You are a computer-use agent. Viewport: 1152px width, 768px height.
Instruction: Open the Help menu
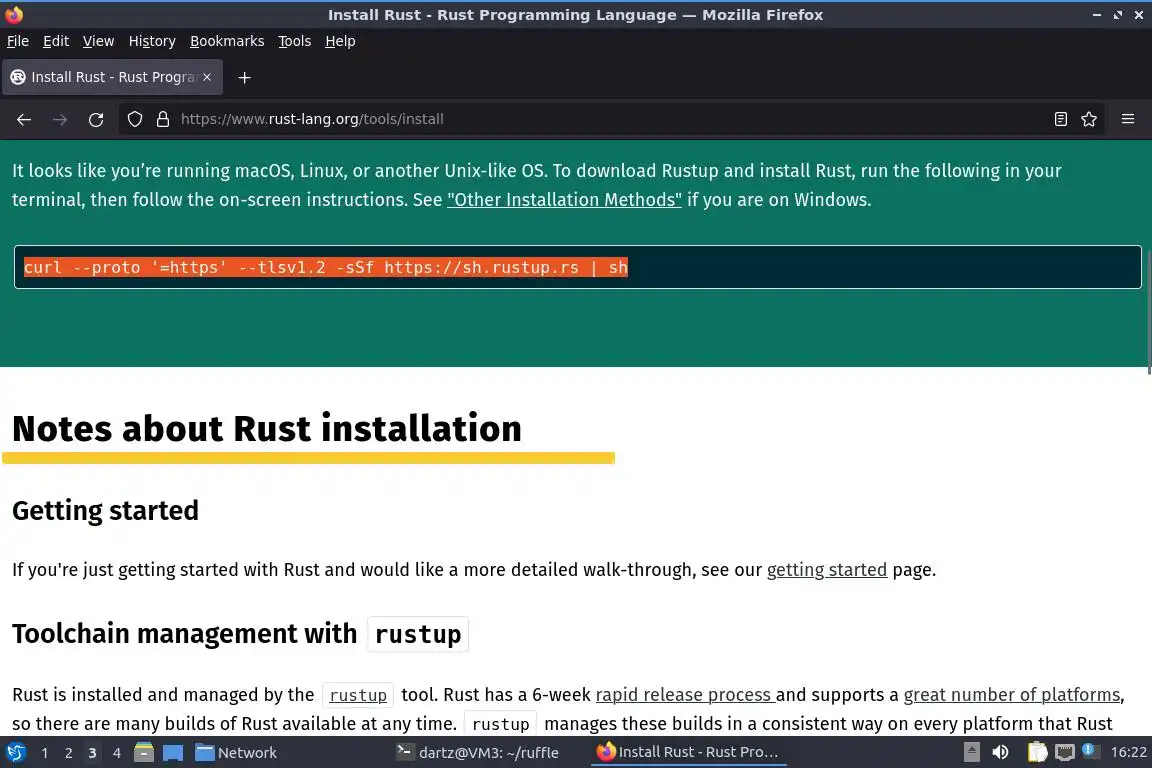point(340,41)
